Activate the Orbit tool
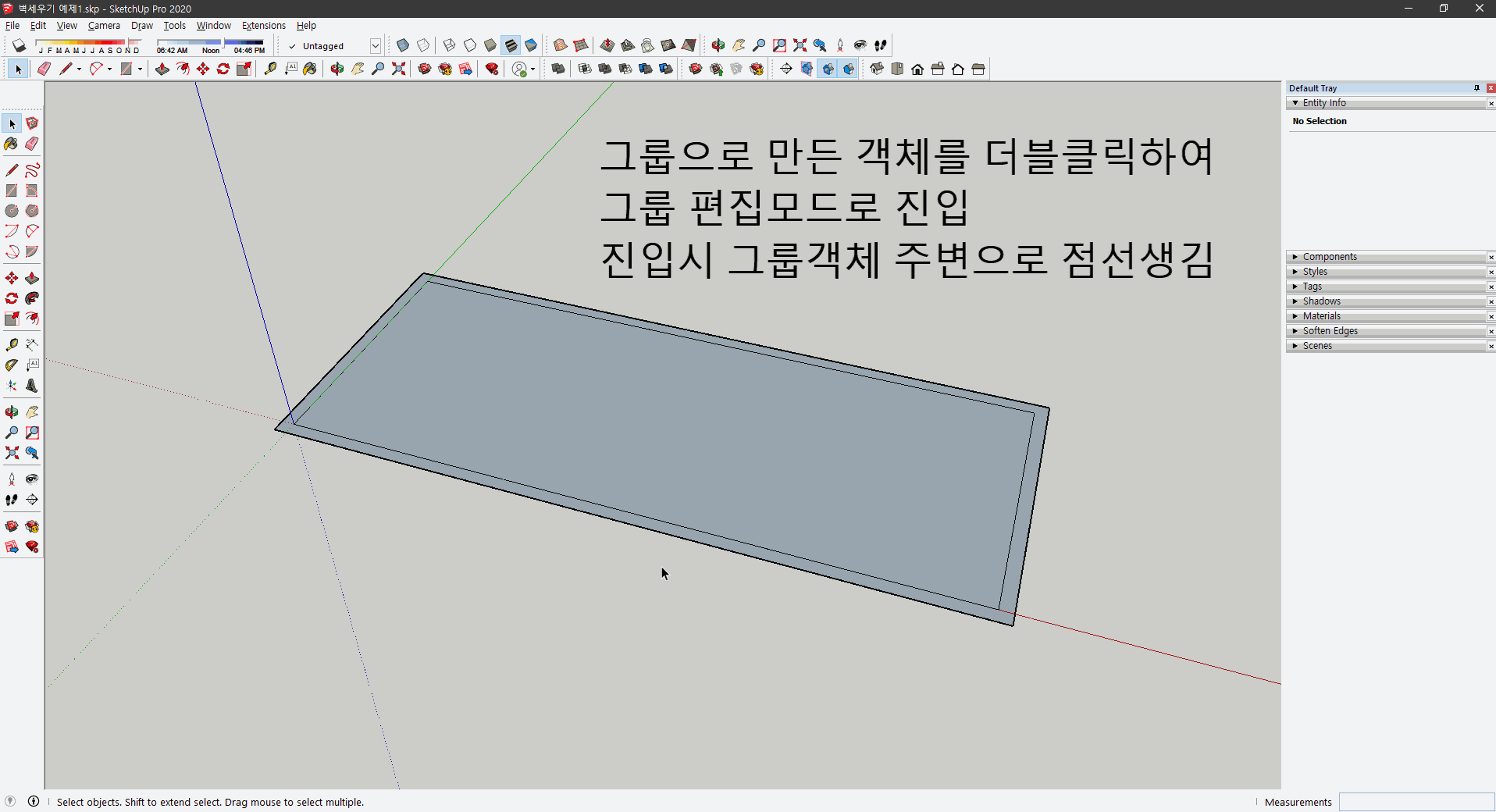The image size is (1496, 812). [11, 411]
